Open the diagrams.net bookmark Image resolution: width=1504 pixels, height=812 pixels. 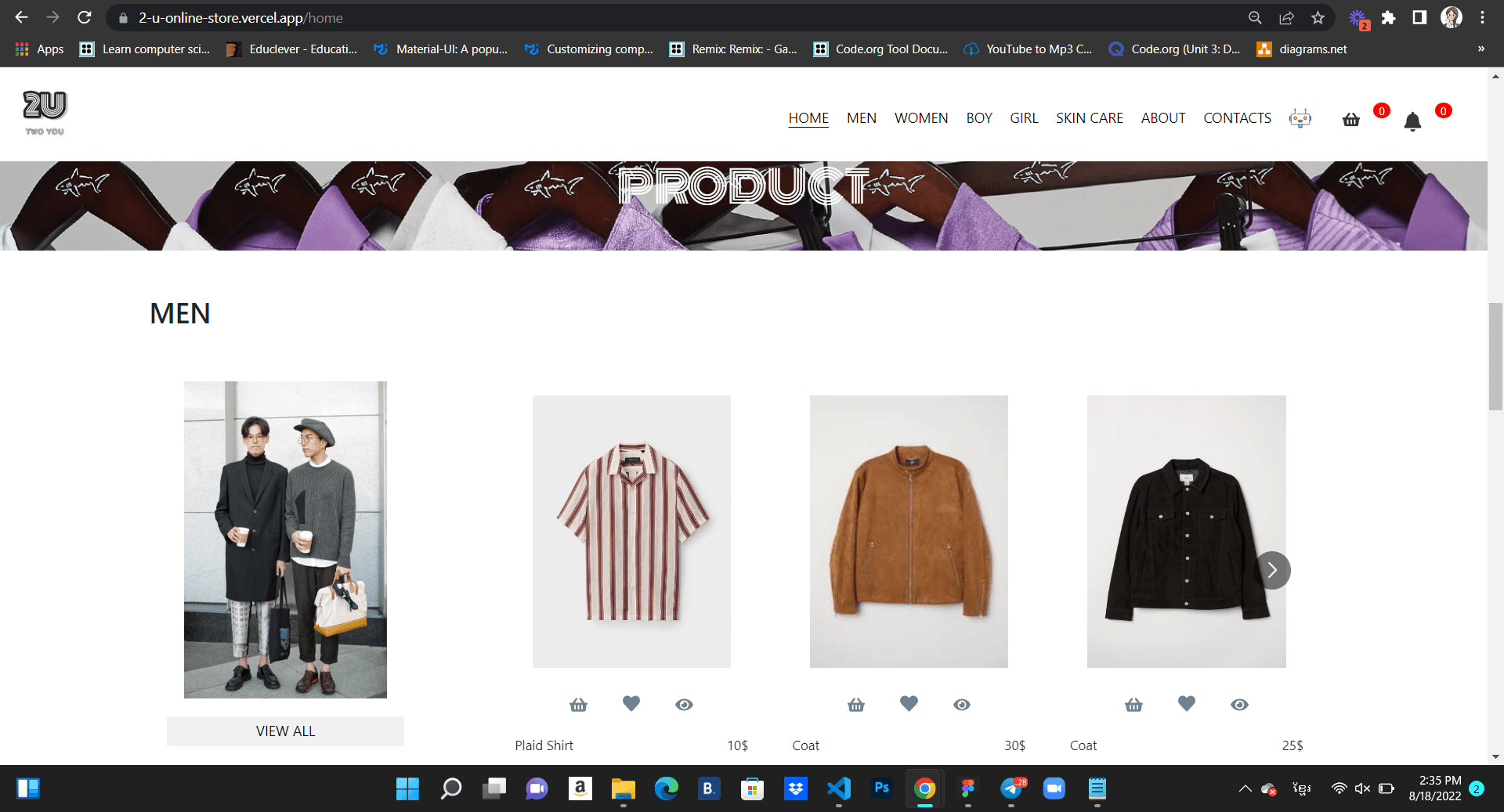point(1302,49)
